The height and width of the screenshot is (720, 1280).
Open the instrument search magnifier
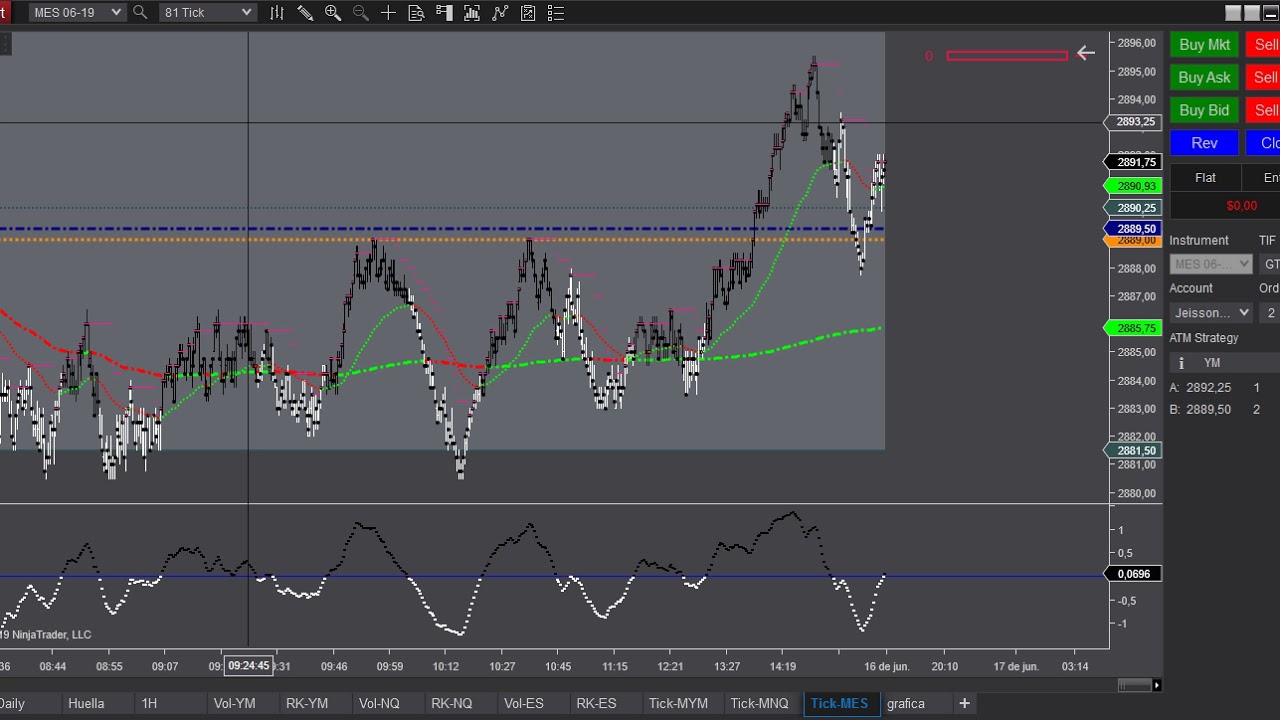pyautogui.click(x=140, y=13)
